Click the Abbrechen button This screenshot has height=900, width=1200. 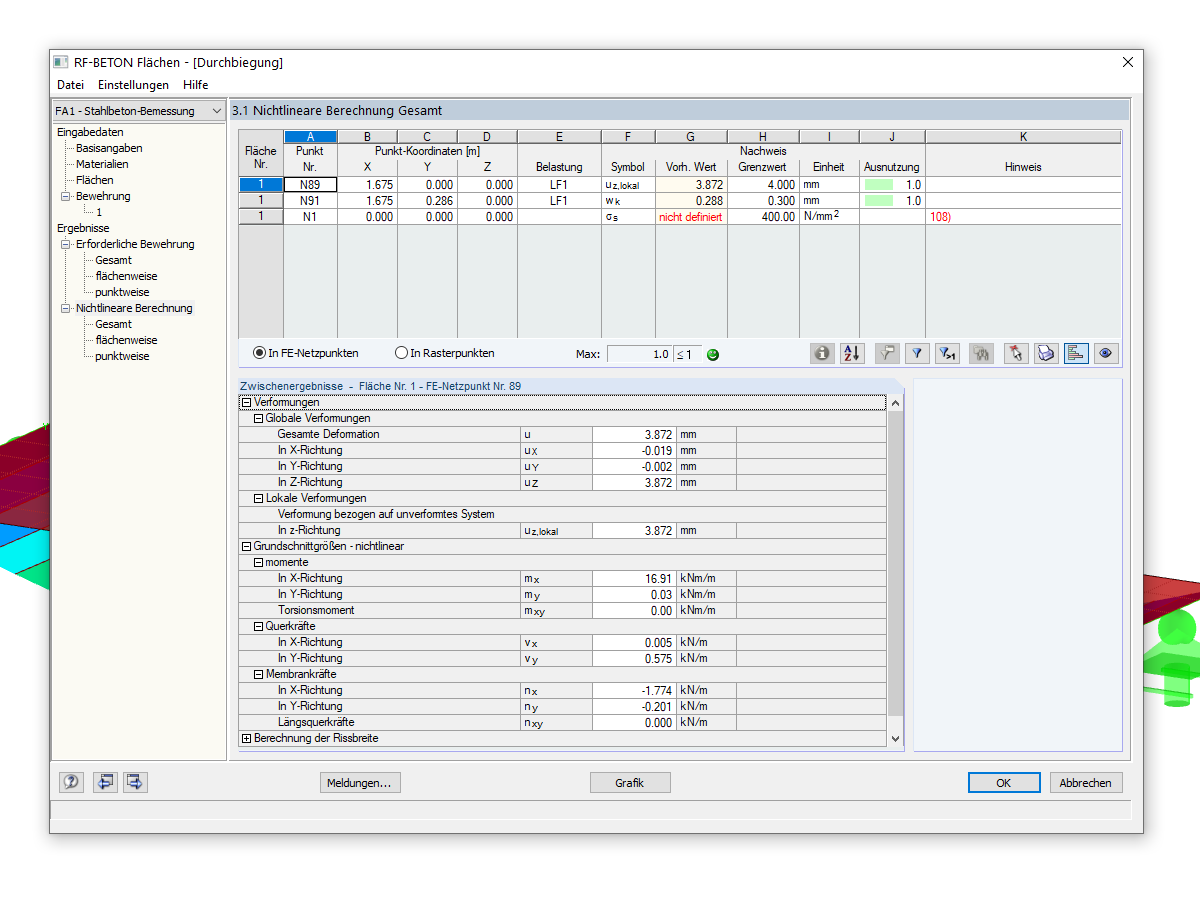tap(1085, 783)
